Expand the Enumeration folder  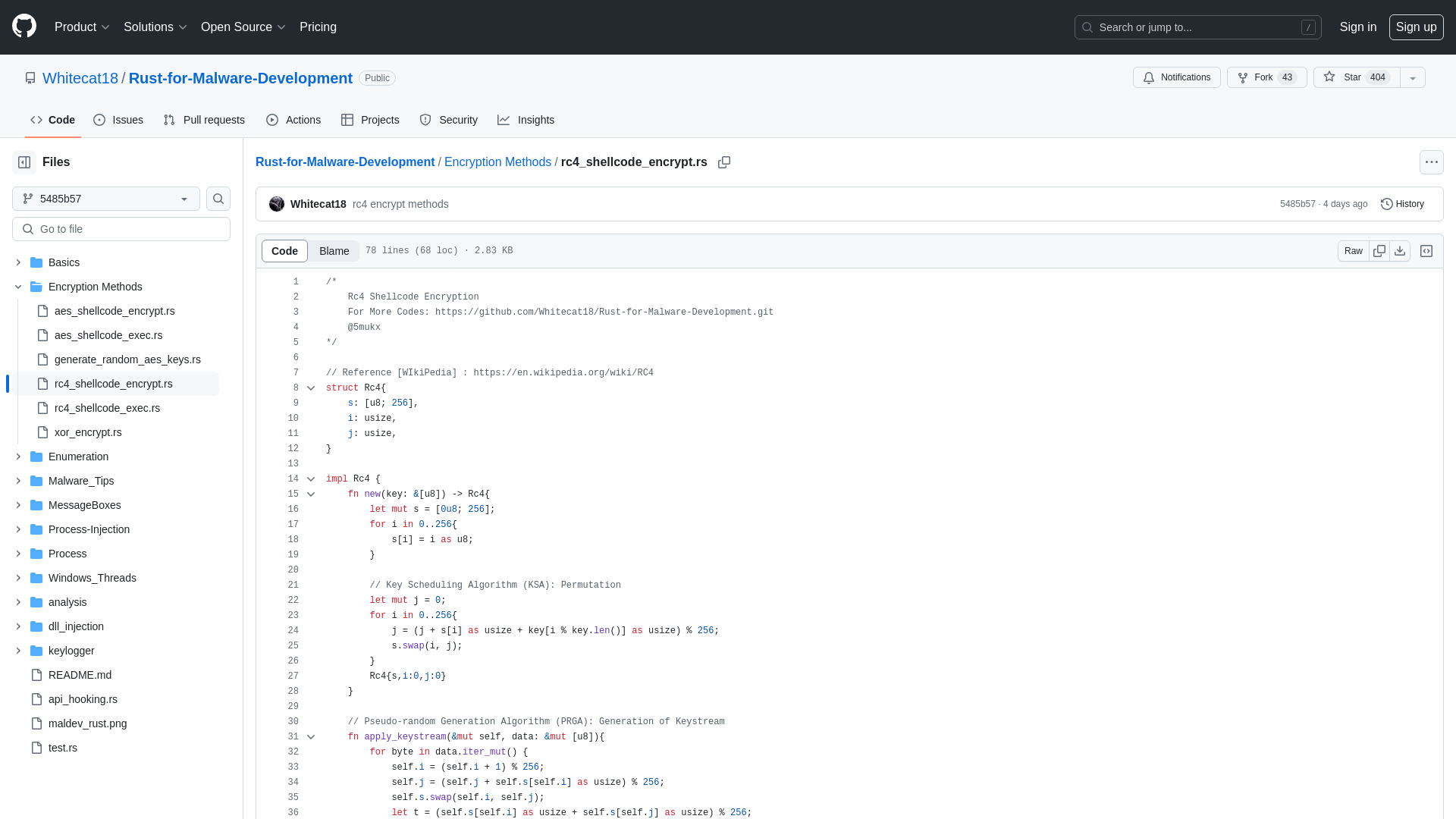(18, 457)
